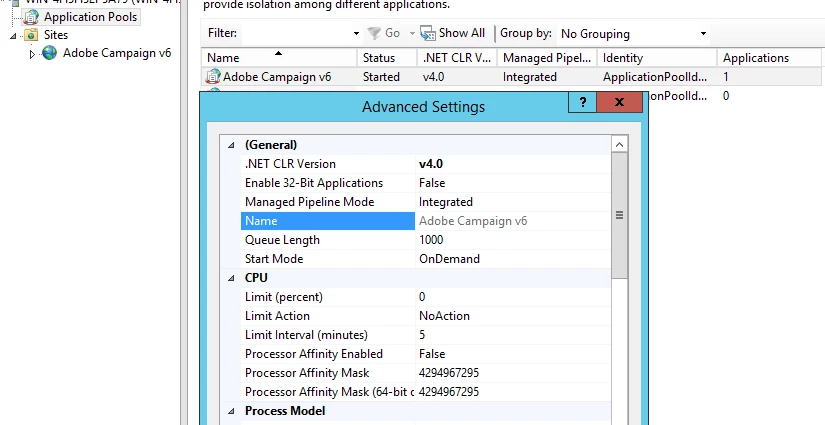
Task: Select Application Pools in the tree
Action: (90, 17)
